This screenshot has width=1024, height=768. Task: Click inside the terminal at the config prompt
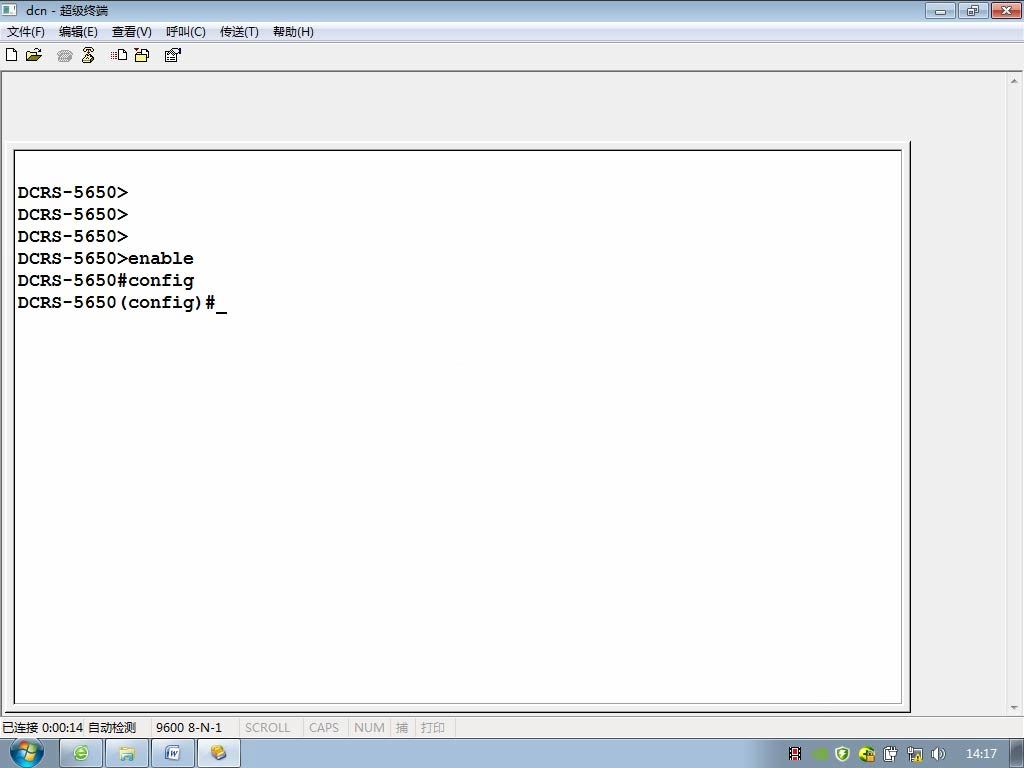point(121,302)
